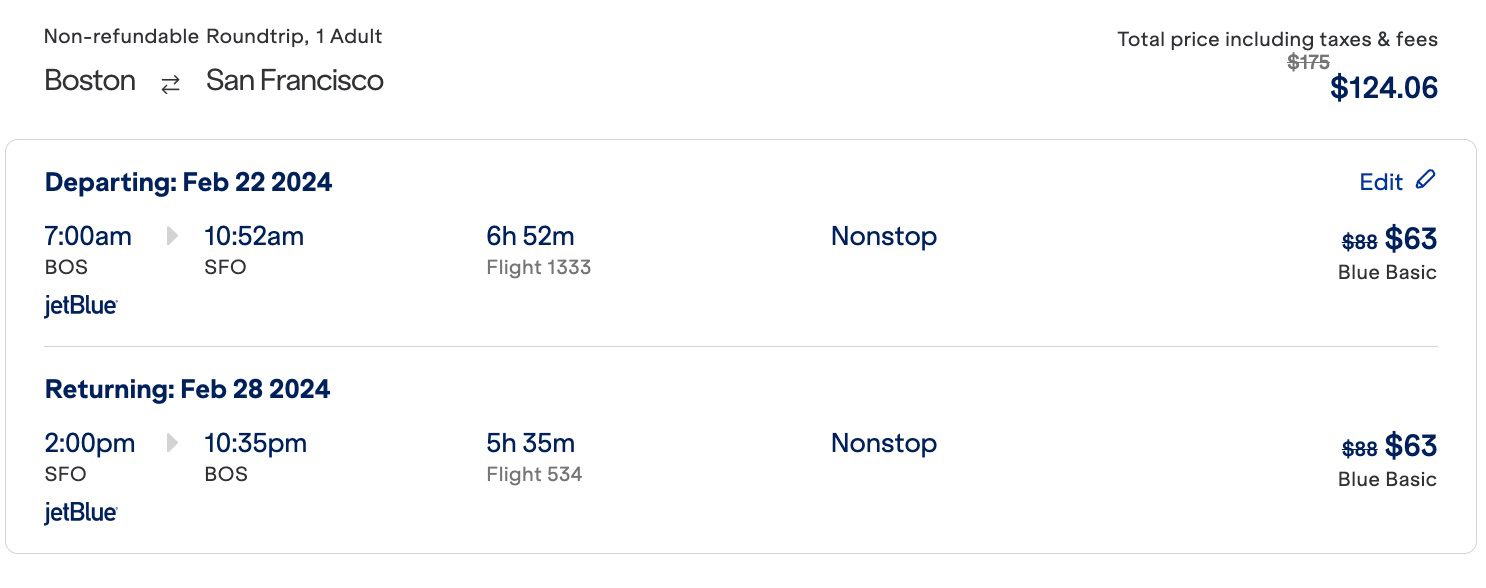Viewport: 1486px width, 588px height.
Task: Open the returning flight $63 fare
Action: pyautogui.click(x=1414, y=446)
